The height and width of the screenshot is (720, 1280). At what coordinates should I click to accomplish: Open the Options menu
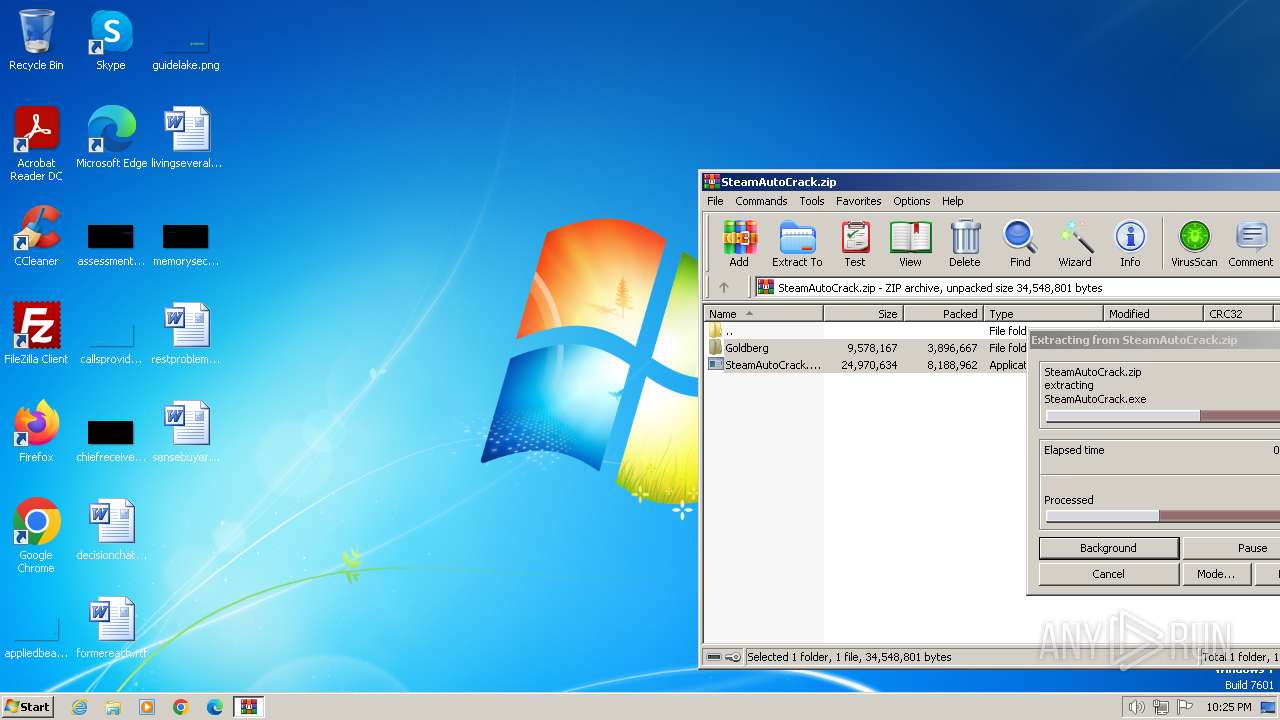click(x=912, y=201)
